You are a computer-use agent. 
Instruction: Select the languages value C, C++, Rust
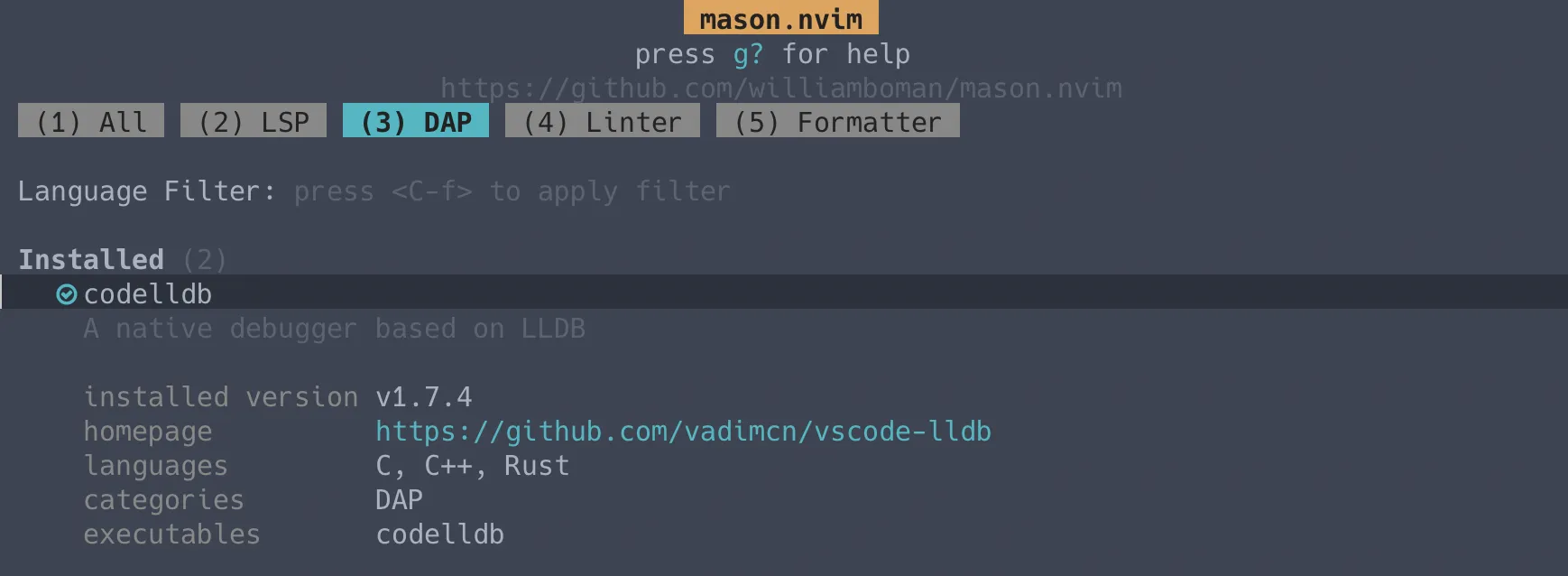[x=472, y=466]
